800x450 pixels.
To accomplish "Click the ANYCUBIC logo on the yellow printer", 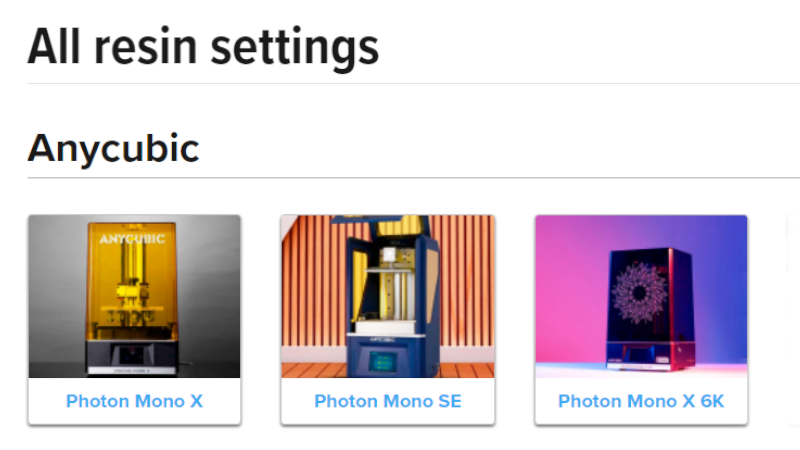I will (133, 239).
